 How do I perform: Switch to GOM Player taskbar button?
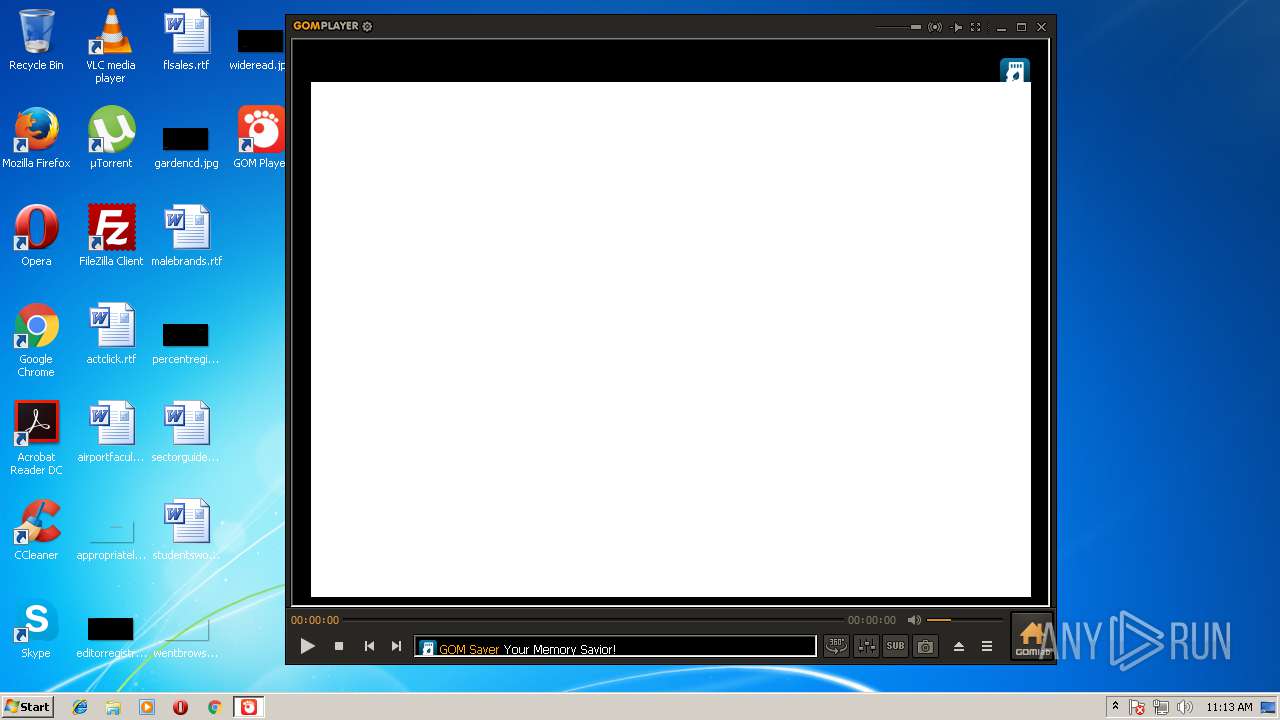point(248,707)
